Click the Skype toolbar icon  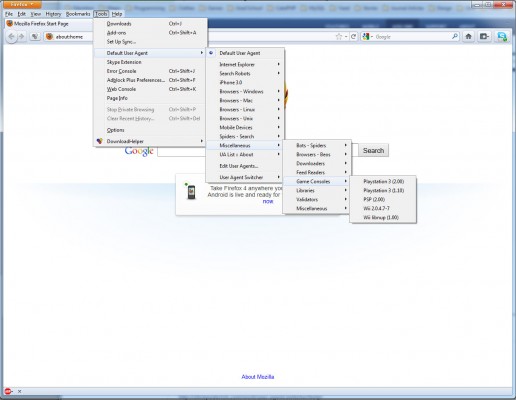click(x=502, y=36)
